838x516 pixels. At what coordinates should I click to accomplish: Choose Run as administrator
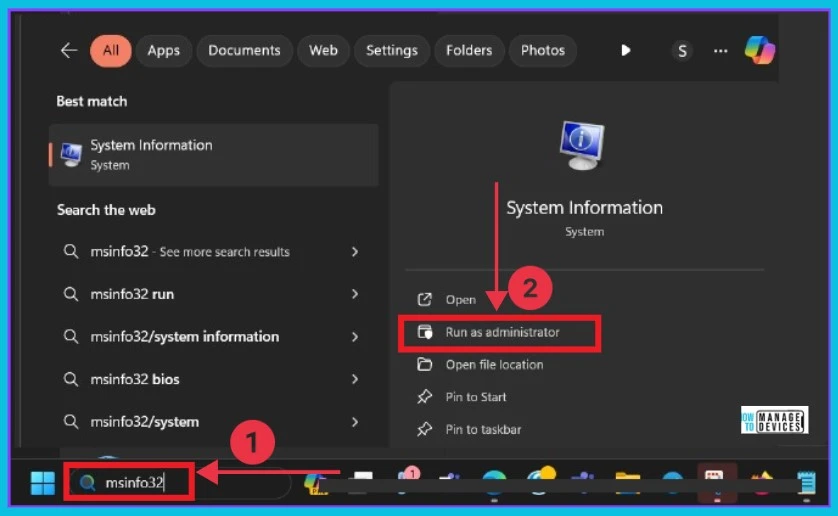coord(502,332)
